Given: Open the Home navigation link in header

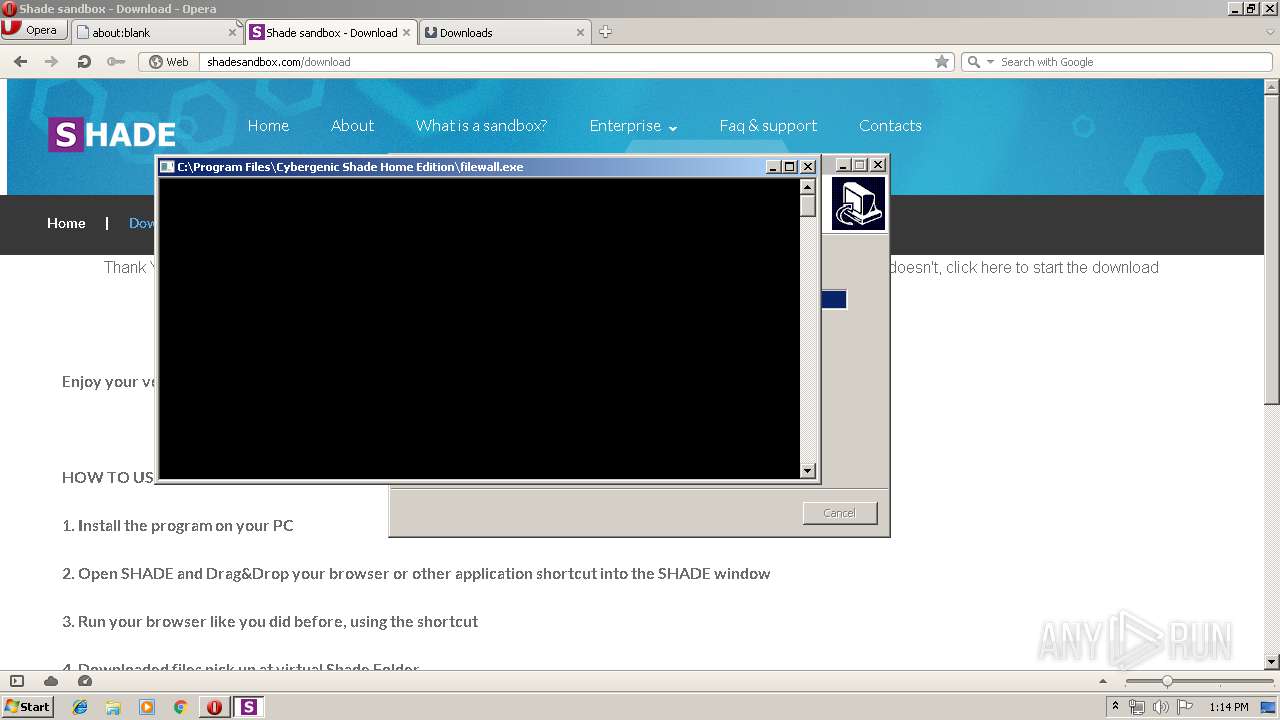Looking at the screenshot, I should pyautogui.click(x=268, y=125).
